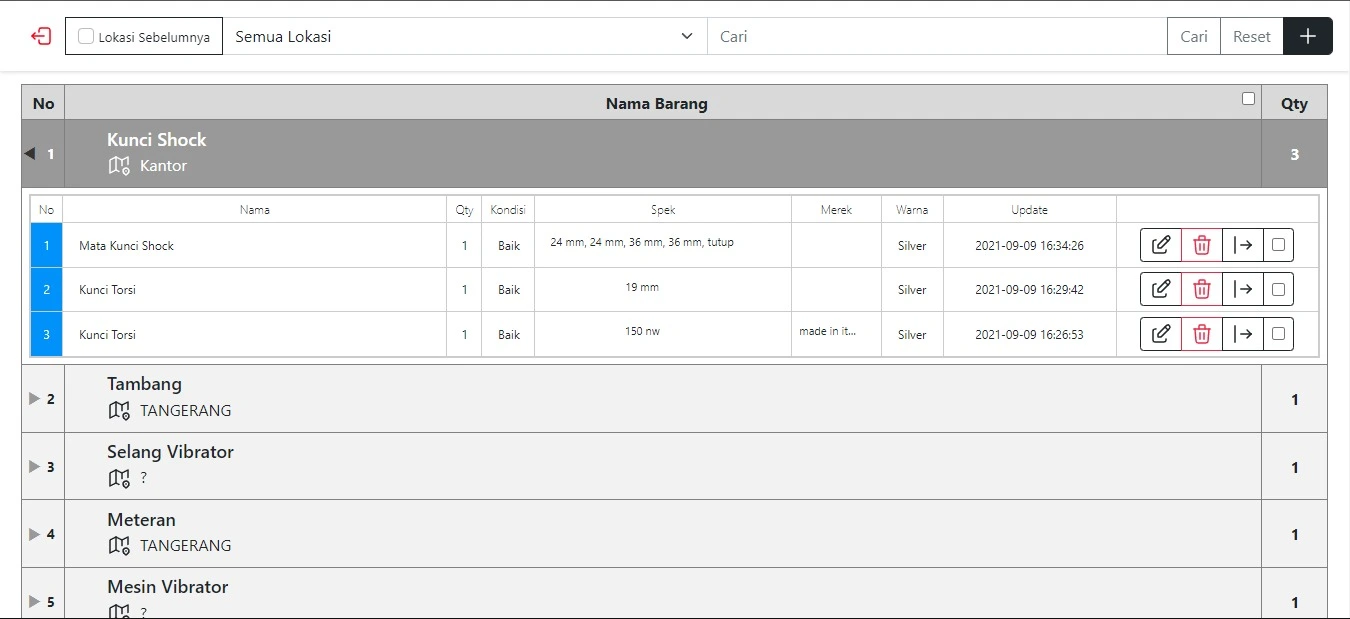Tick the checkbox for Mata Kunci Shock
This screenshot has height=619, width=1350.
tap(1278, 245)
